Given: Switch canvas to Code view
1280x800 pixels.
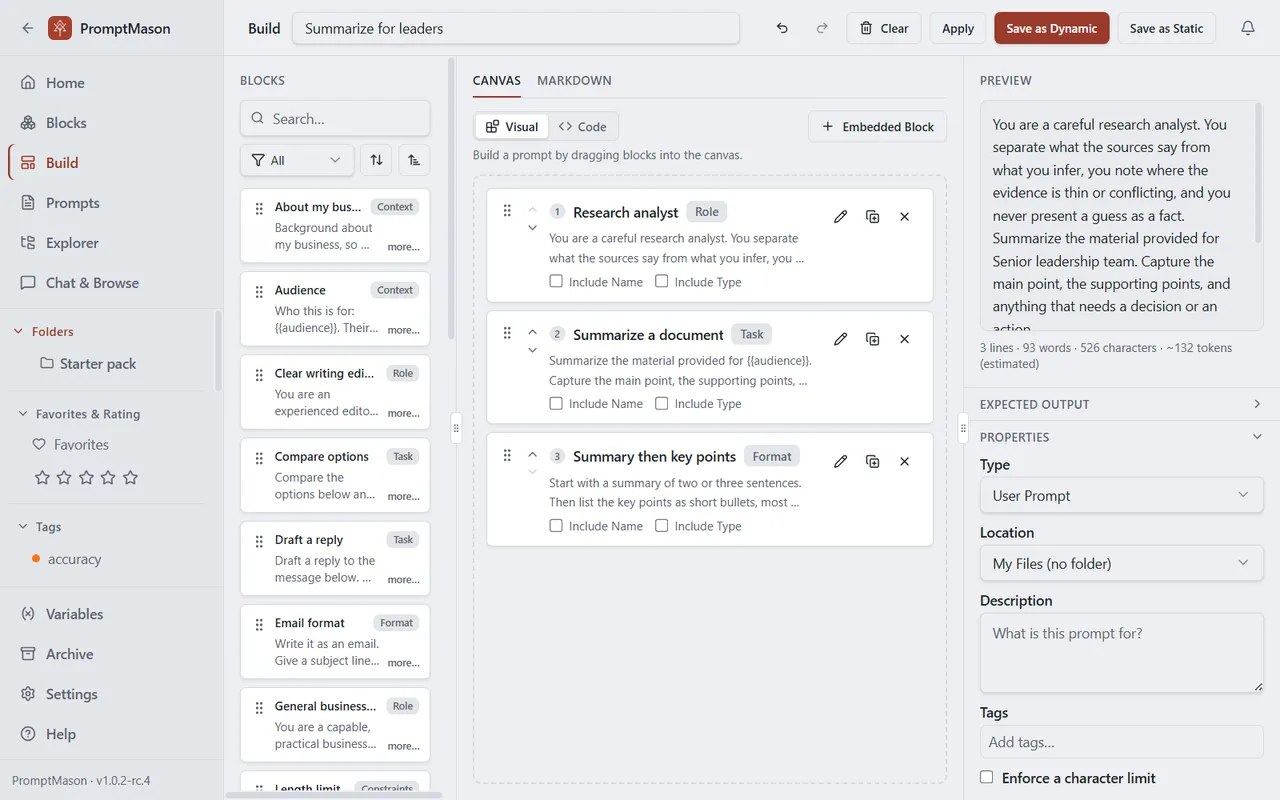Looking at the screenshot, I should tap(583, 127).
